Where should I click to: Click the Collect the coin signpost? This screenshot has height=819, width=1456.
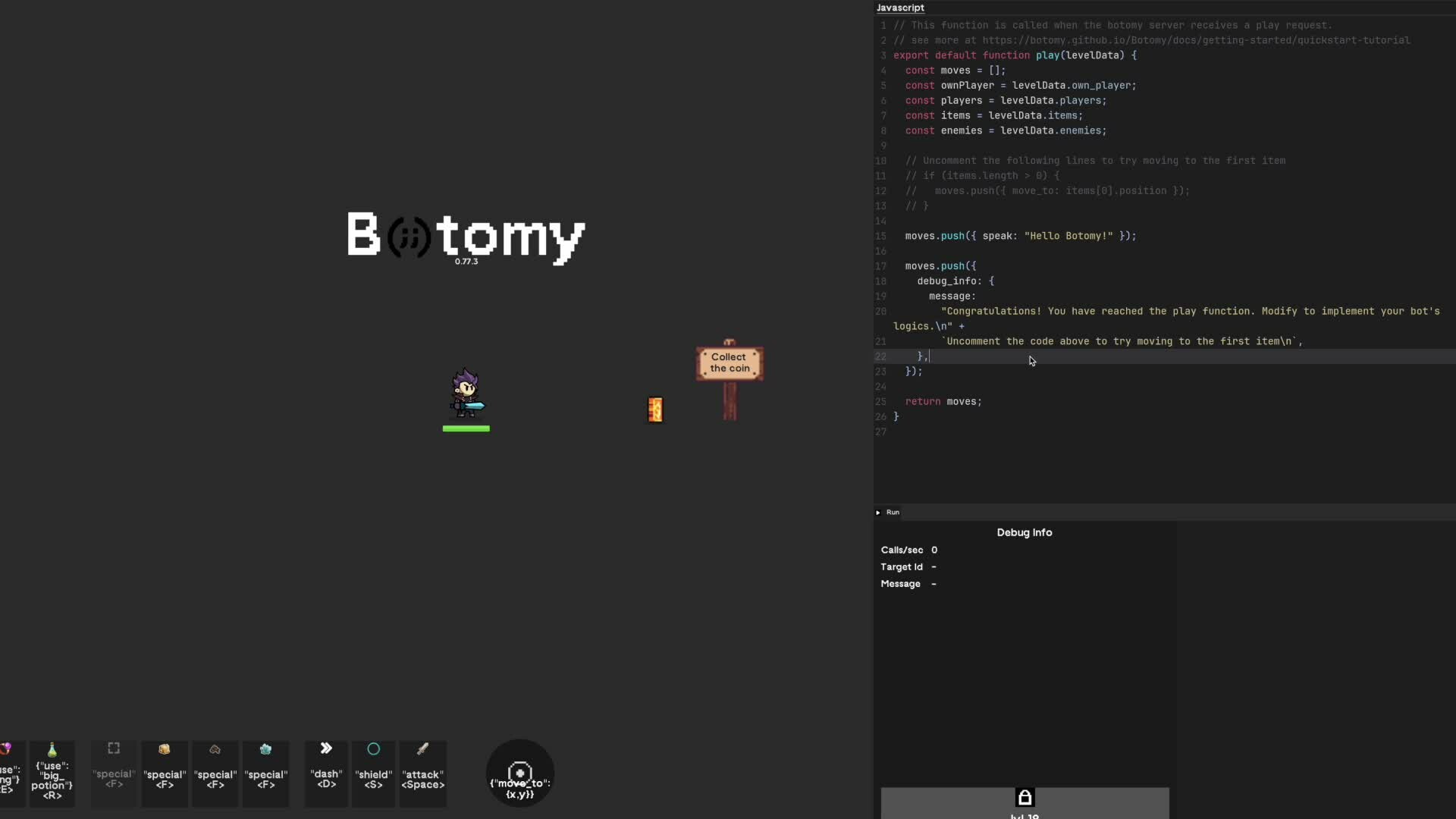730,363
